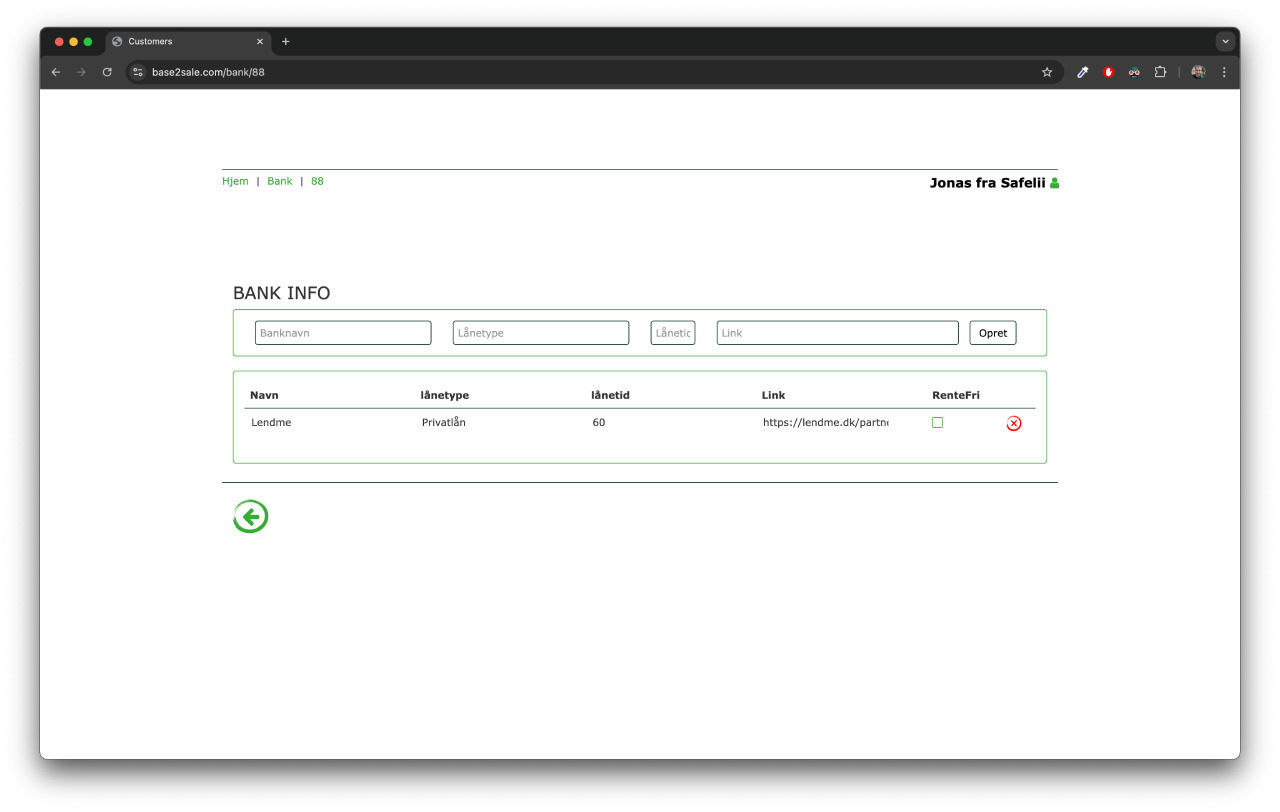
Task: Expand the tab search dropdown arrow
Action: pos(1225,41)
